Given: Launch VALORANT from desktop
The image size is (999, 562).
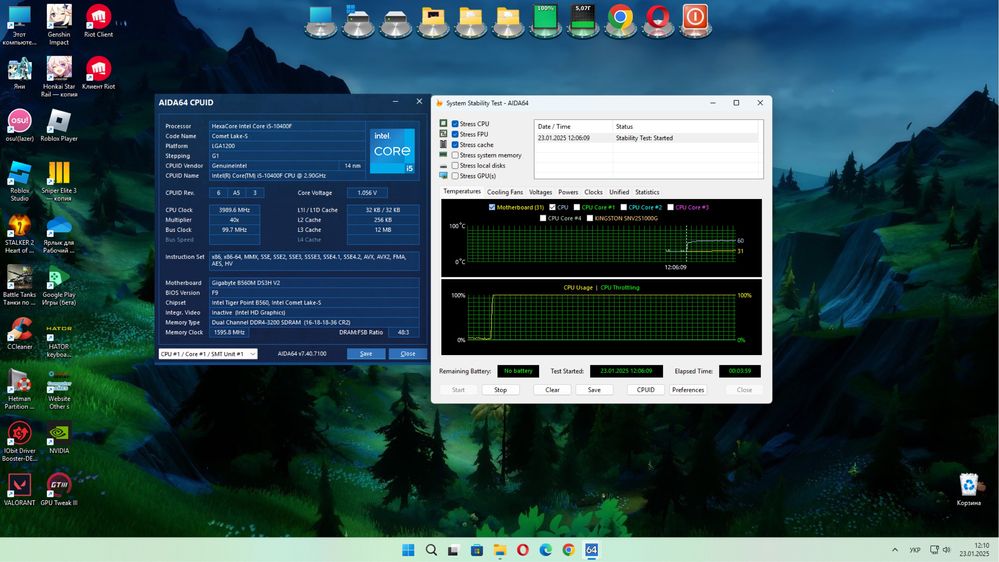Looking at the screenshot, I should click(20, 489).
